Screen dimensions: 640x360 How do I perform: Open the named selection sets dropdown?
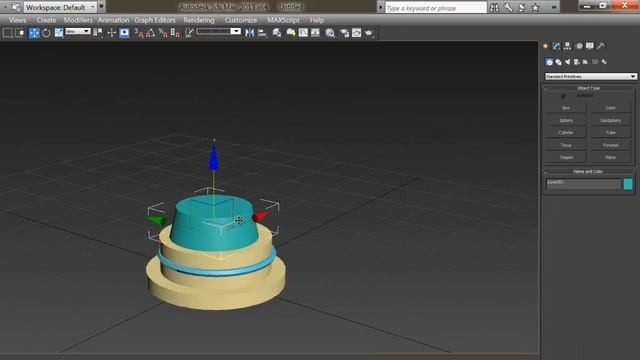[218, 31]
